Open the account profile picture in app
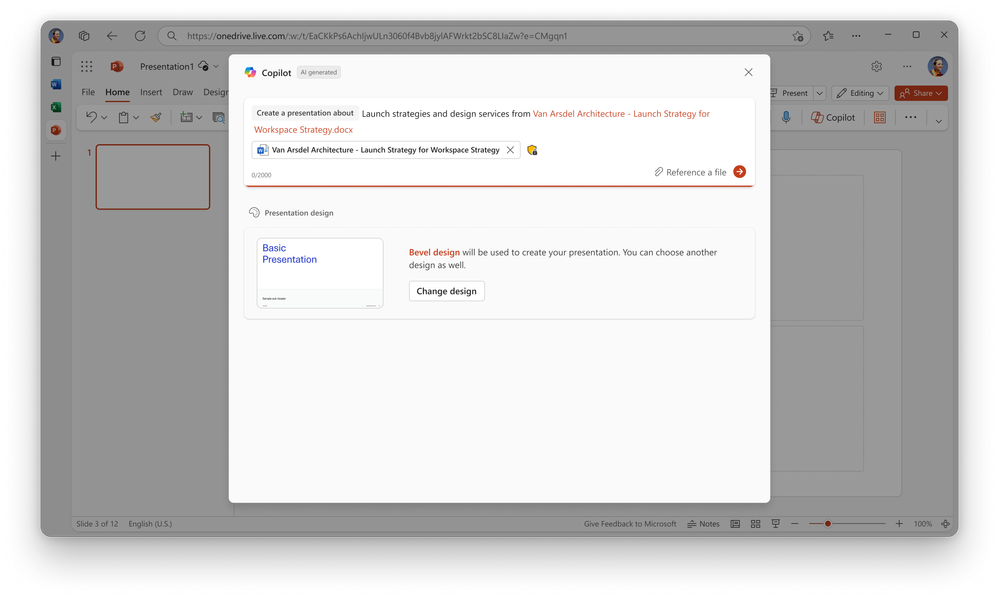 coord(937,66)
